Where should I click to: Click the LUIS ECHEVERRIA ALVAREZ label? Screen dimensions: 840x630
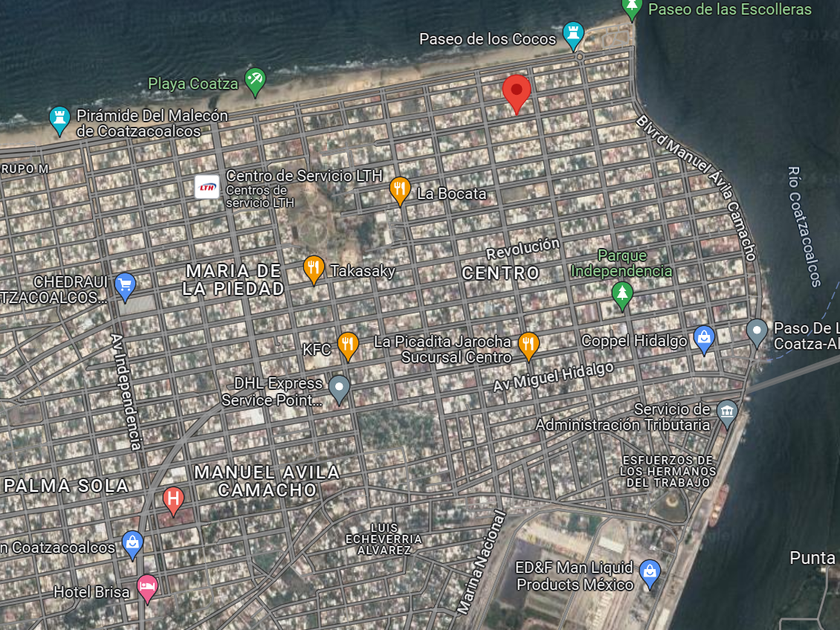[384, 538]
